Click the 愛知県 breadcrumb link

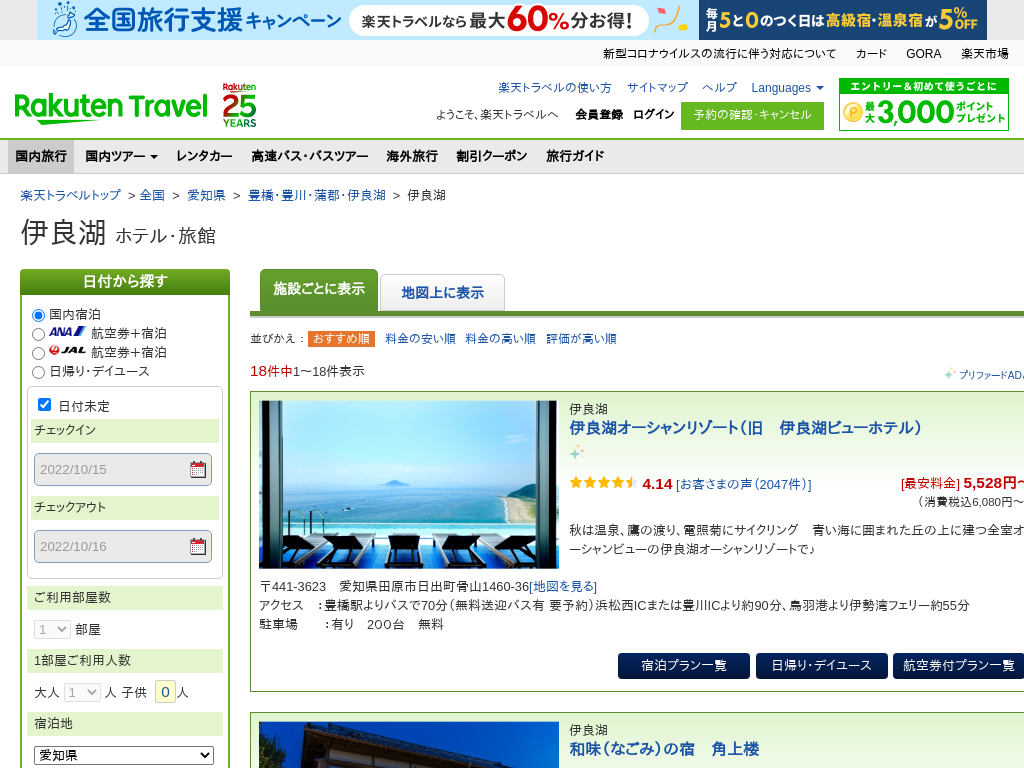pos(206,195)
